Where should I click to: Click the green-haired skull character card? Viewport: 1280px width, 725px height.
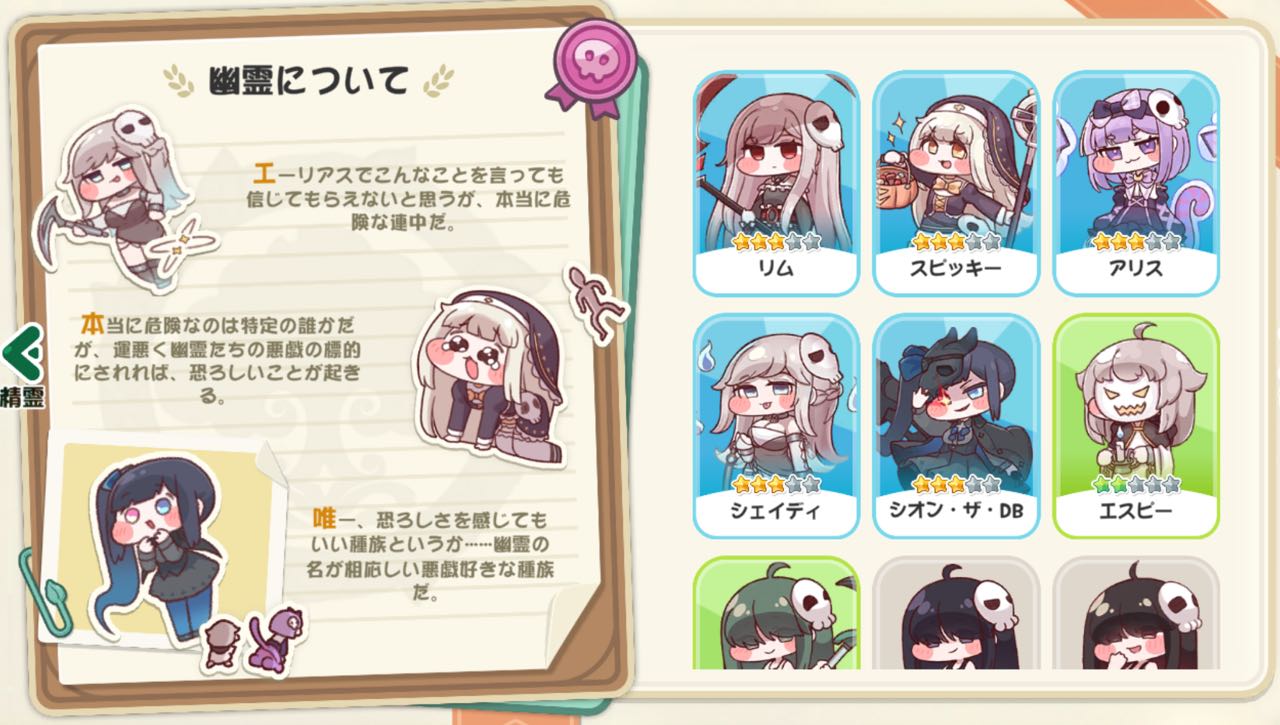[x=776, y=613]
